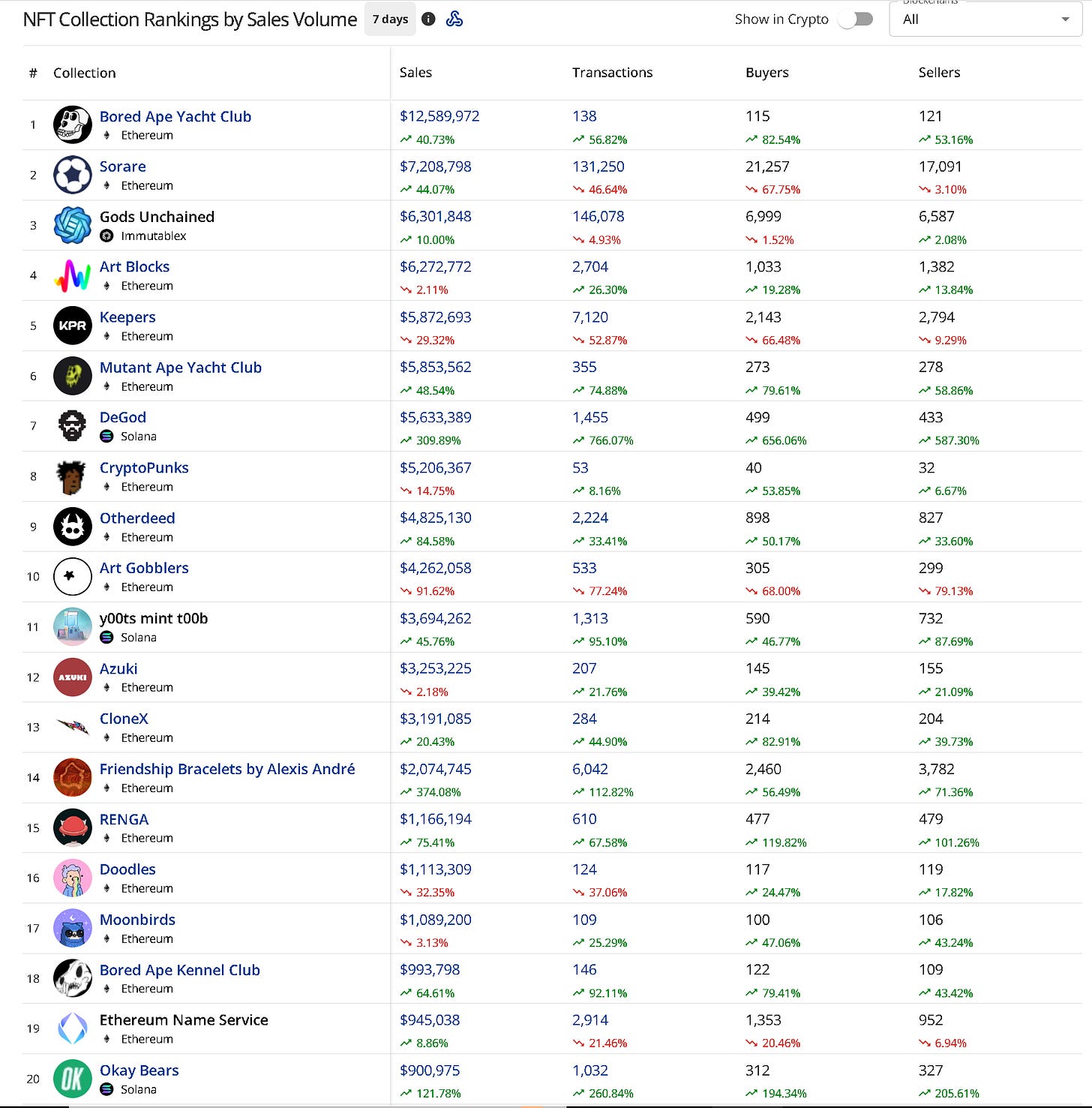This screenshot has height=1108, width=1092.
Task: Click Gods Unchained's 146,078 transactions value
Action: [x=598, y=216]
